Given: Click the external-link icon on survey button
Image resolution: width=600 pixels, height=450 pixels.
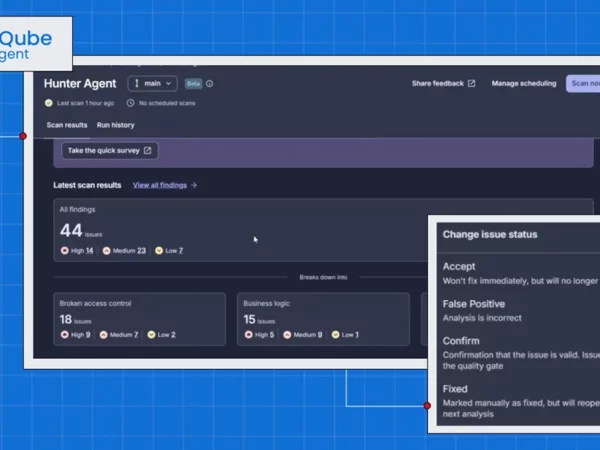Looking at the screenshot, I should 147,150.
